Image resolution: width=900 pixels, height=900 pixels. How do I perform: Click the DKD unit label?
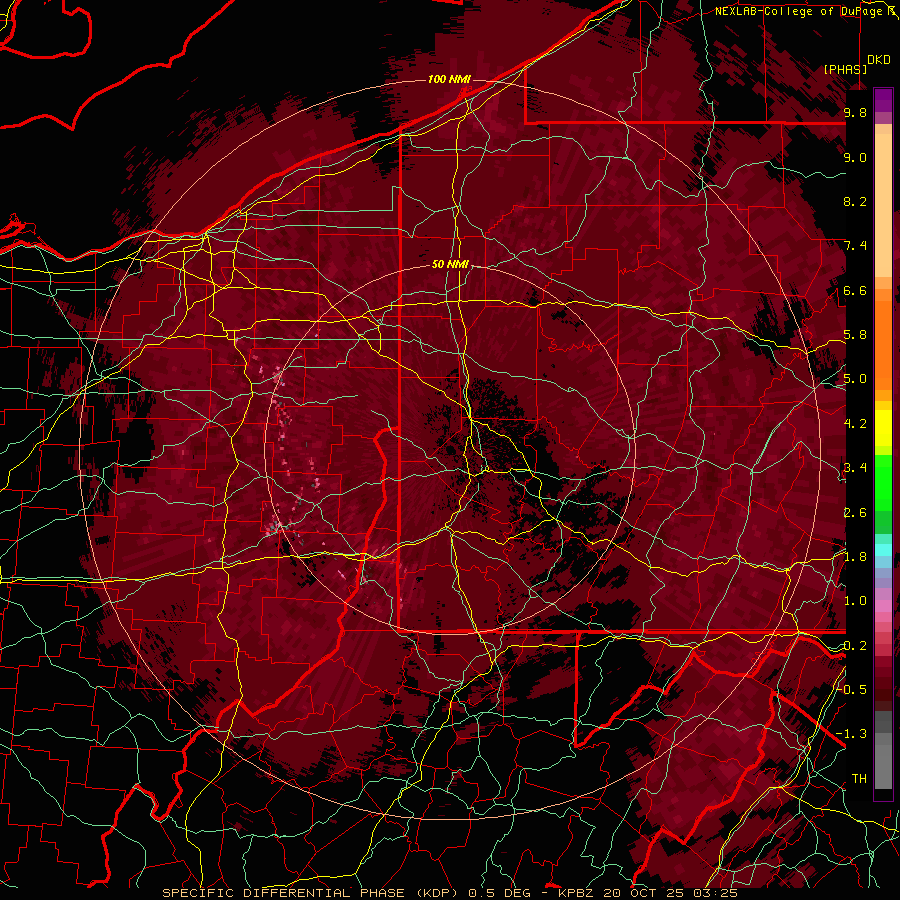879,60
